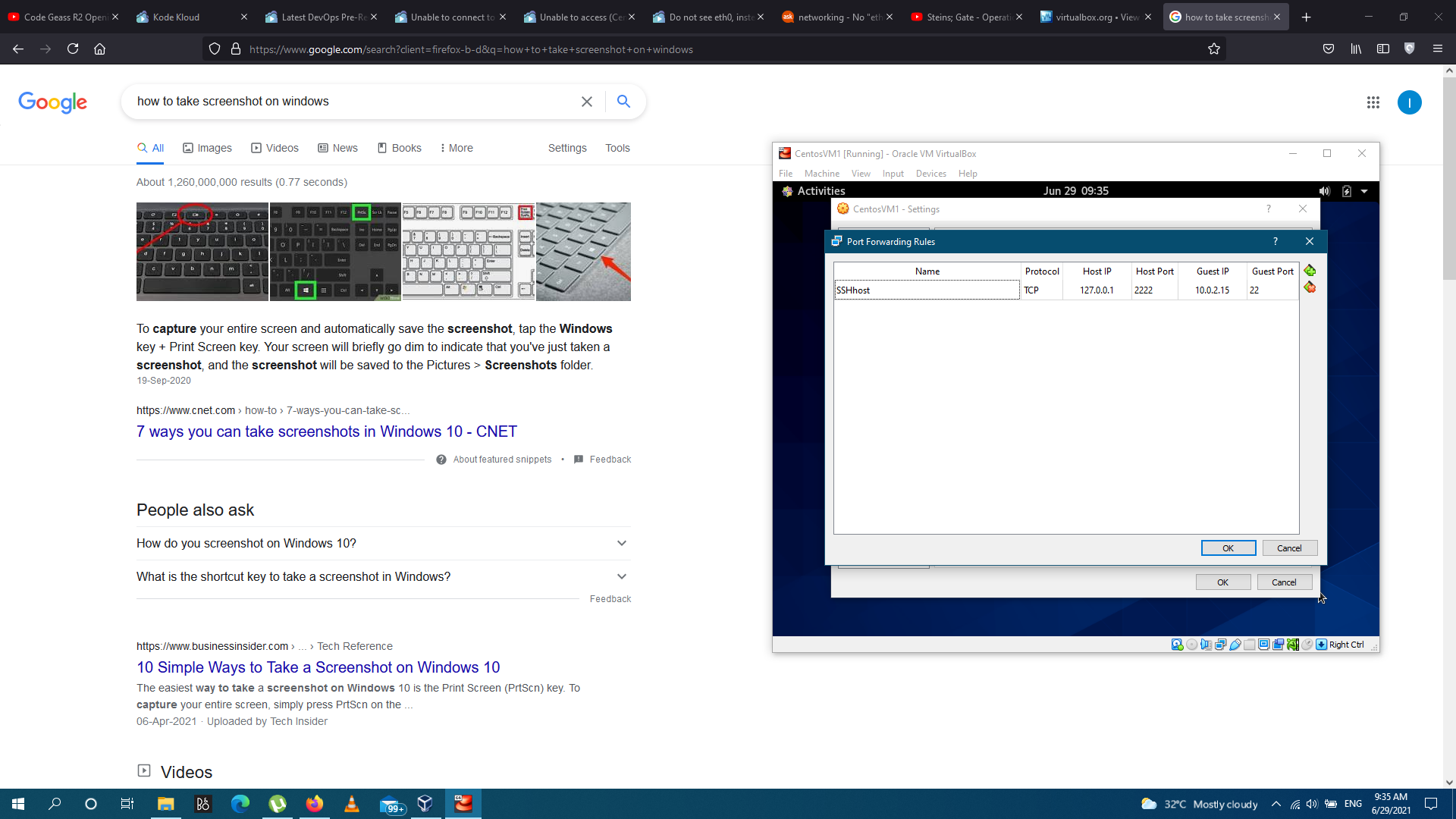
Task: Click OK in CentosVM1 Settings dialog
Action: coord(1222,582)
